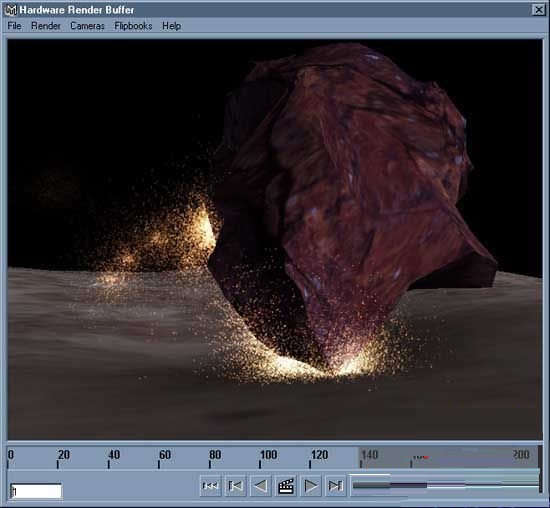Step forward one frame
Viewport: 550px width, 508px height.
click(336, 486)
